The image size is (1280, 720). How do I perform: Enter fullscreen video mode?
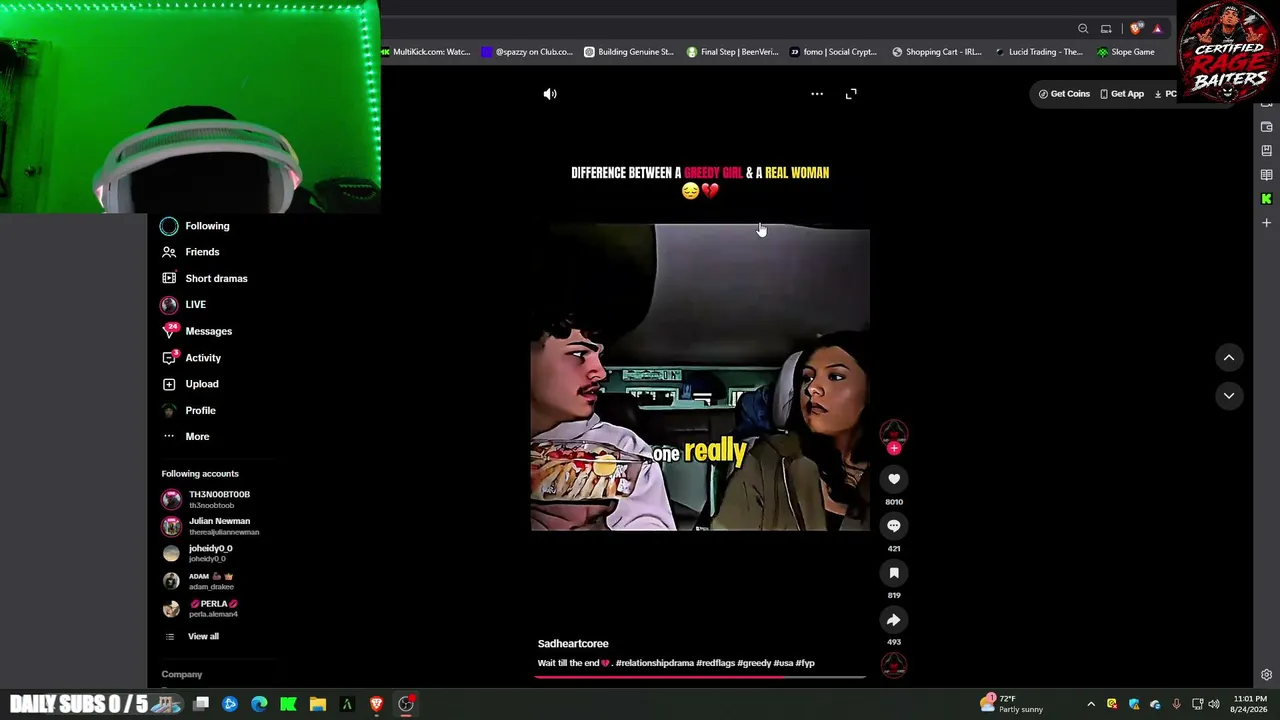point(851,94)
